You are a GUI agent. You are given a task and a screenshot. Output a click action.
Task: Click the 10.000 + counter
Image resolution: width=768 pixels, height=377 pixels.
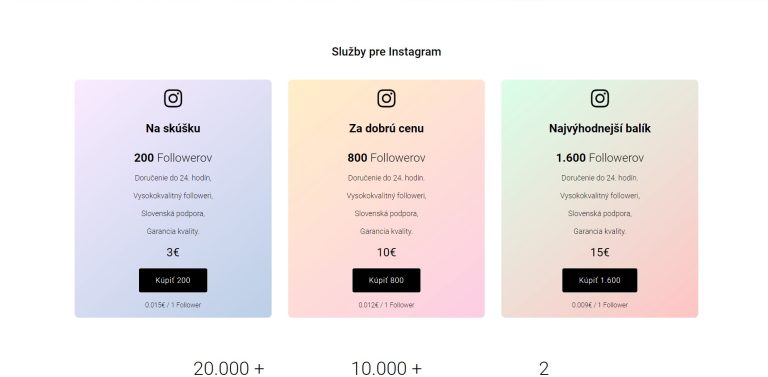386,368
